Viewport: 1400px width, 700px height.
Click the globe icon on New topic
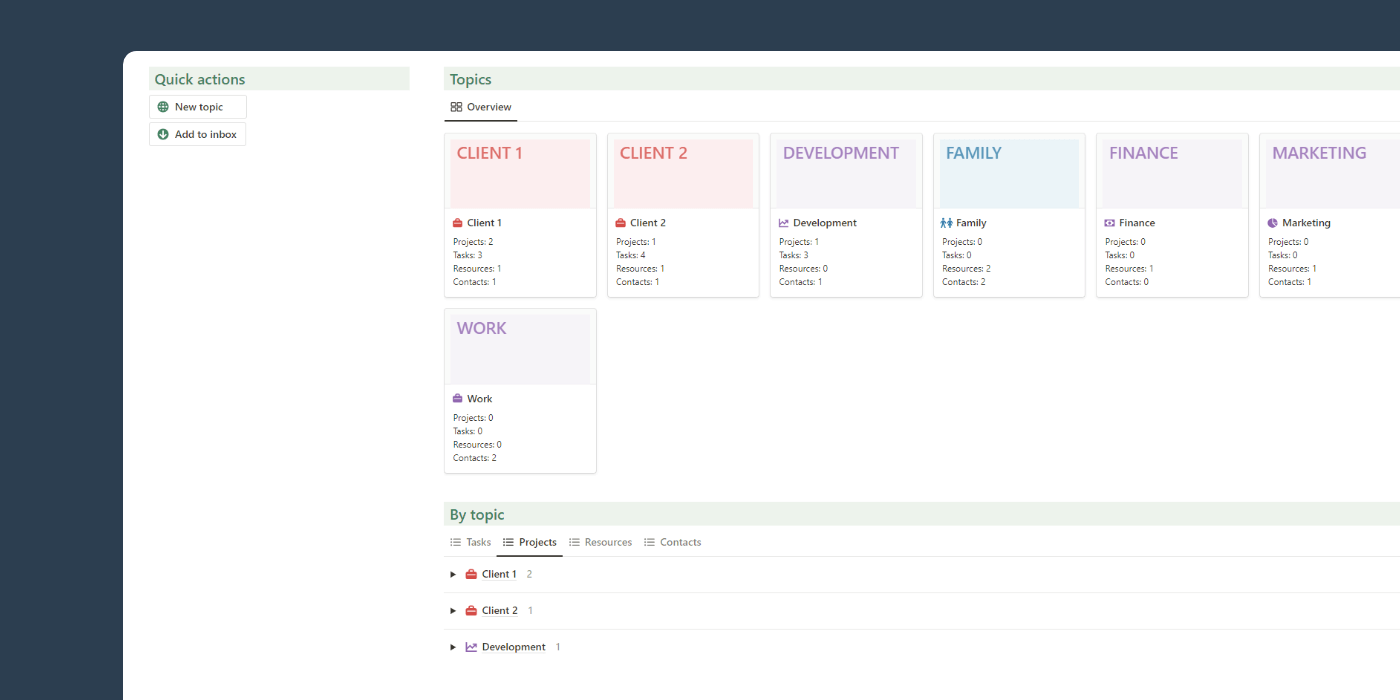tap(163, 107)
